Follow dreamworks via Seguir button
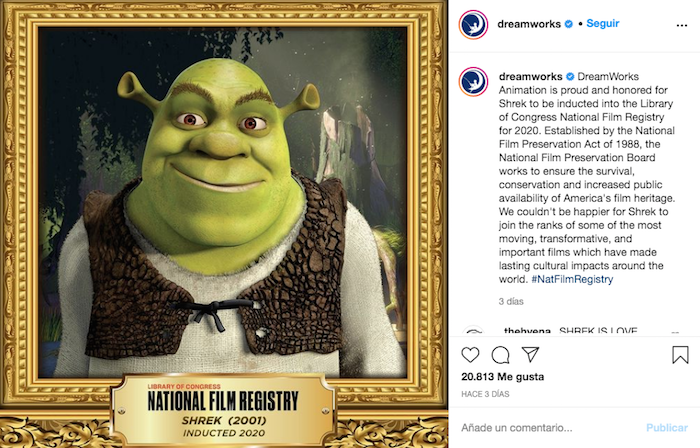Screen dimensions: 700x448 coord(603,24)
